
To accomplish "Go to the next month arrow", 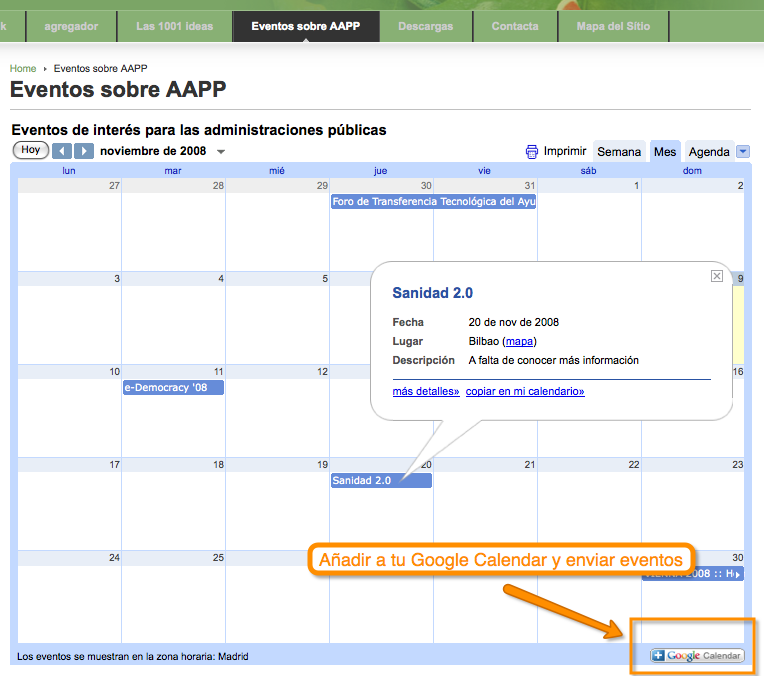I will tap(84, 151).
